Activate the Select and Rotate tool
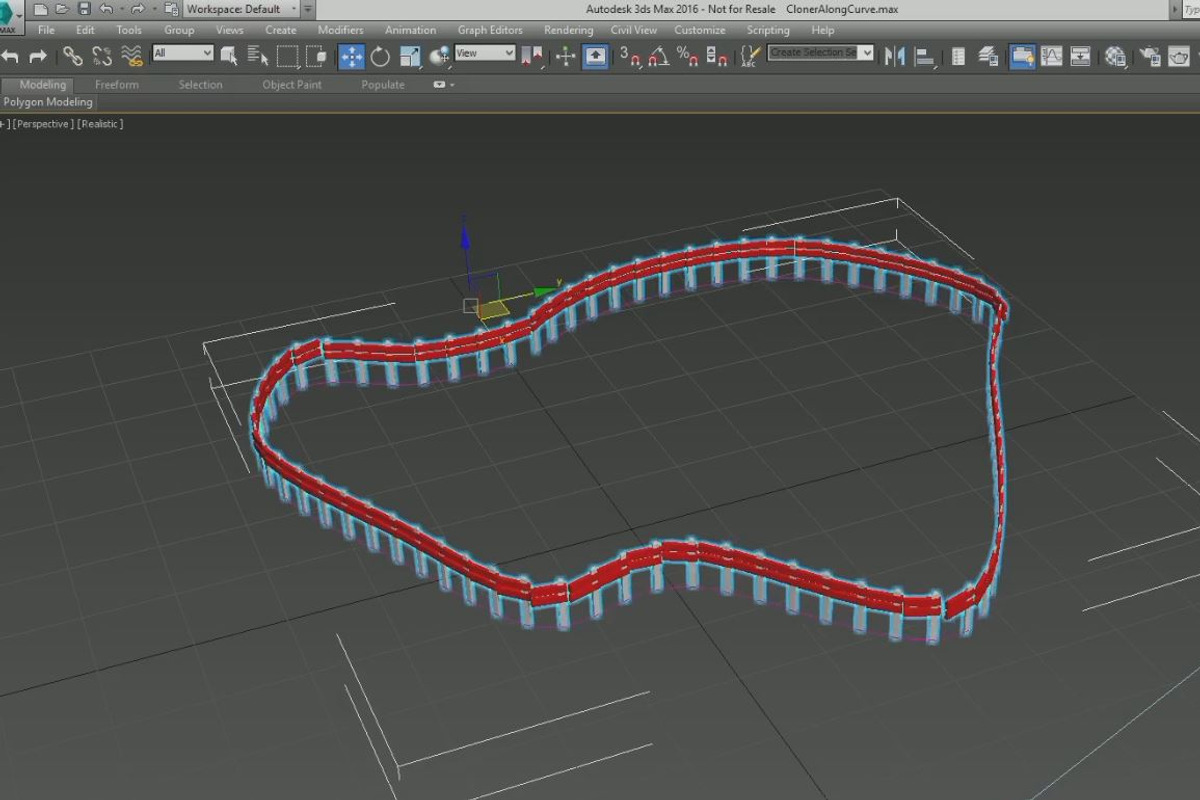This screenshot has height=800, width=1200. click(380, 56)
